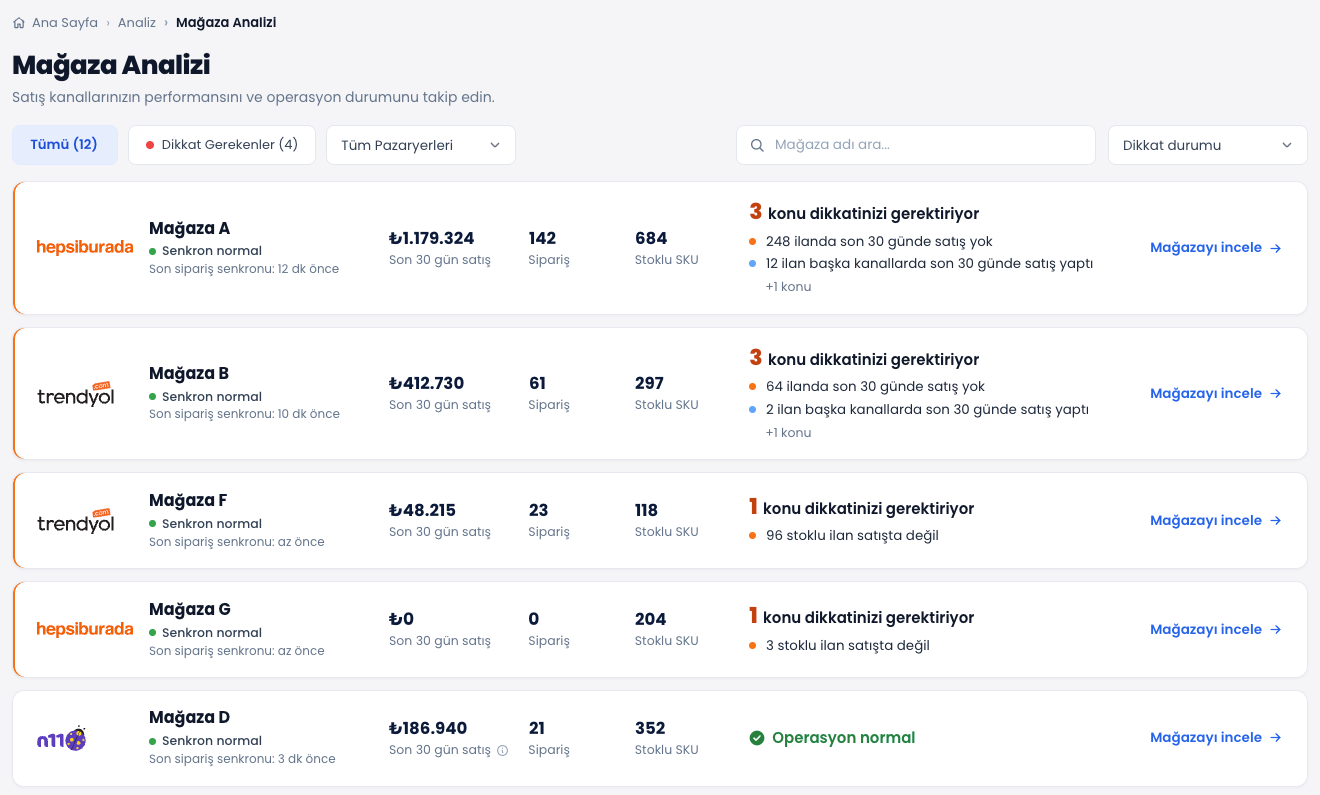The image size is (1320, 795).
Task: Click the magnifier icon in the search box
Action: coord(757,145)
